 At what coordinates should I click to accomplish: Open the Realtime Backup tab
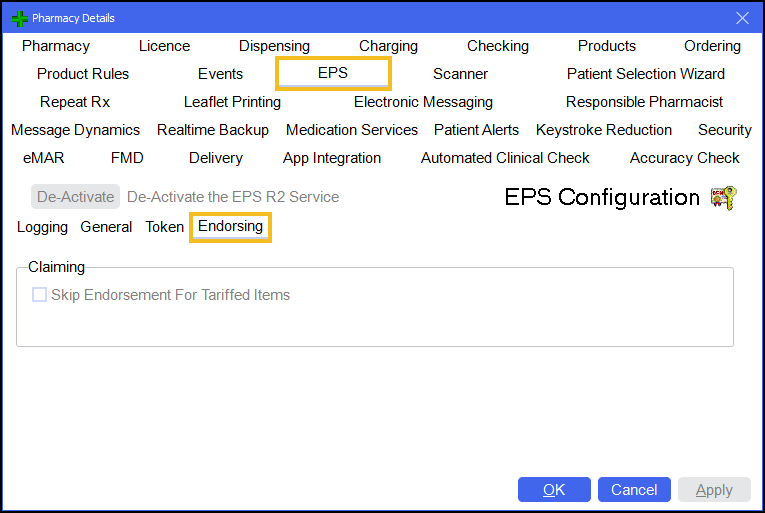(x=213, y=130)
